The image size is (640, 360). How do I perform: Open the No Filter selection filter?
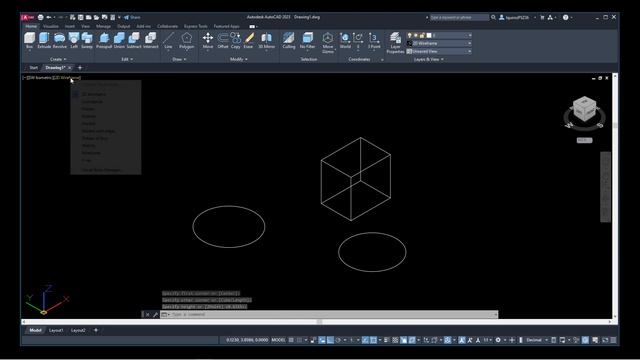click(307, 40)
